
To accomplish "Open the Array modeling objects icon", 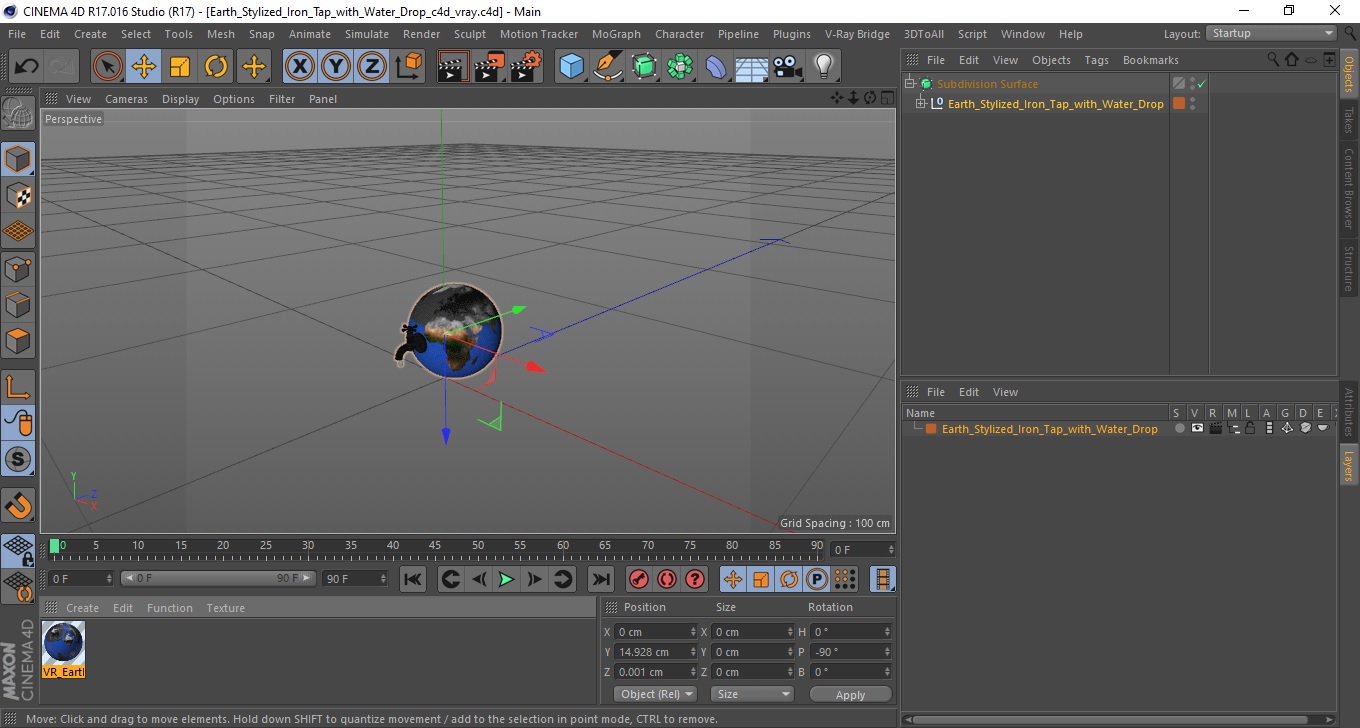I will click(680, 67).
